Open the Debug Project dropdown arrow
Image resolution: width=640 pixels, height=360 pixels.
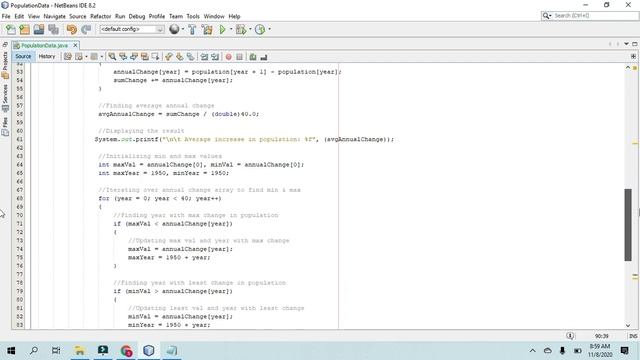click(250, 29)
